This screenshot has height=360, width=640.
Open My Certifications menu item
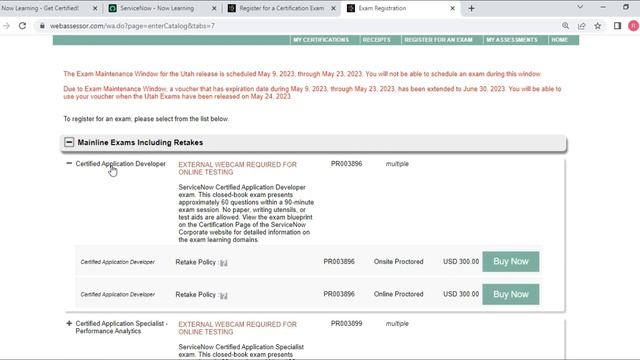point(321,40)
